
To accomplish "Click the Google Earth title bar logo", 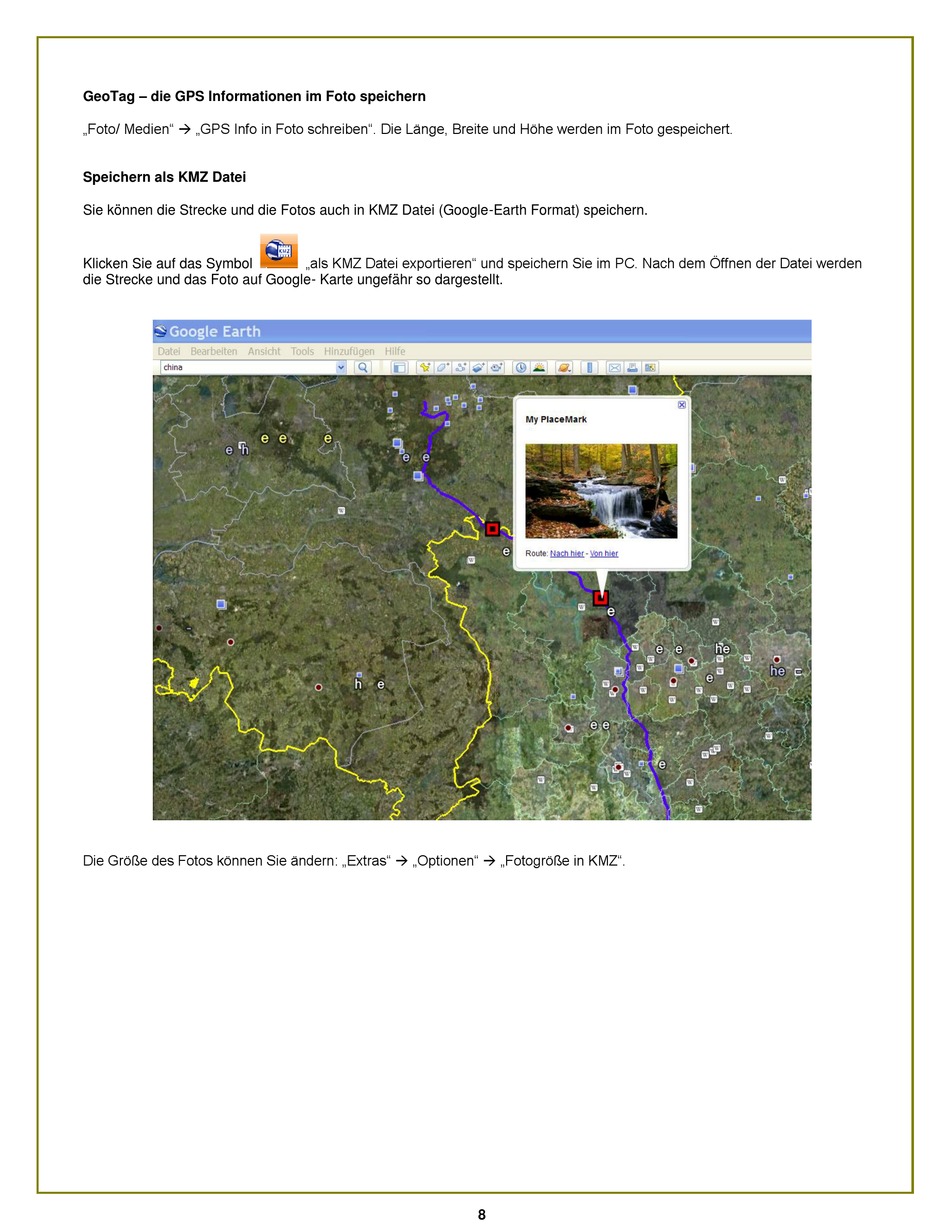I will pyautogui.click(x=161, y=331).
